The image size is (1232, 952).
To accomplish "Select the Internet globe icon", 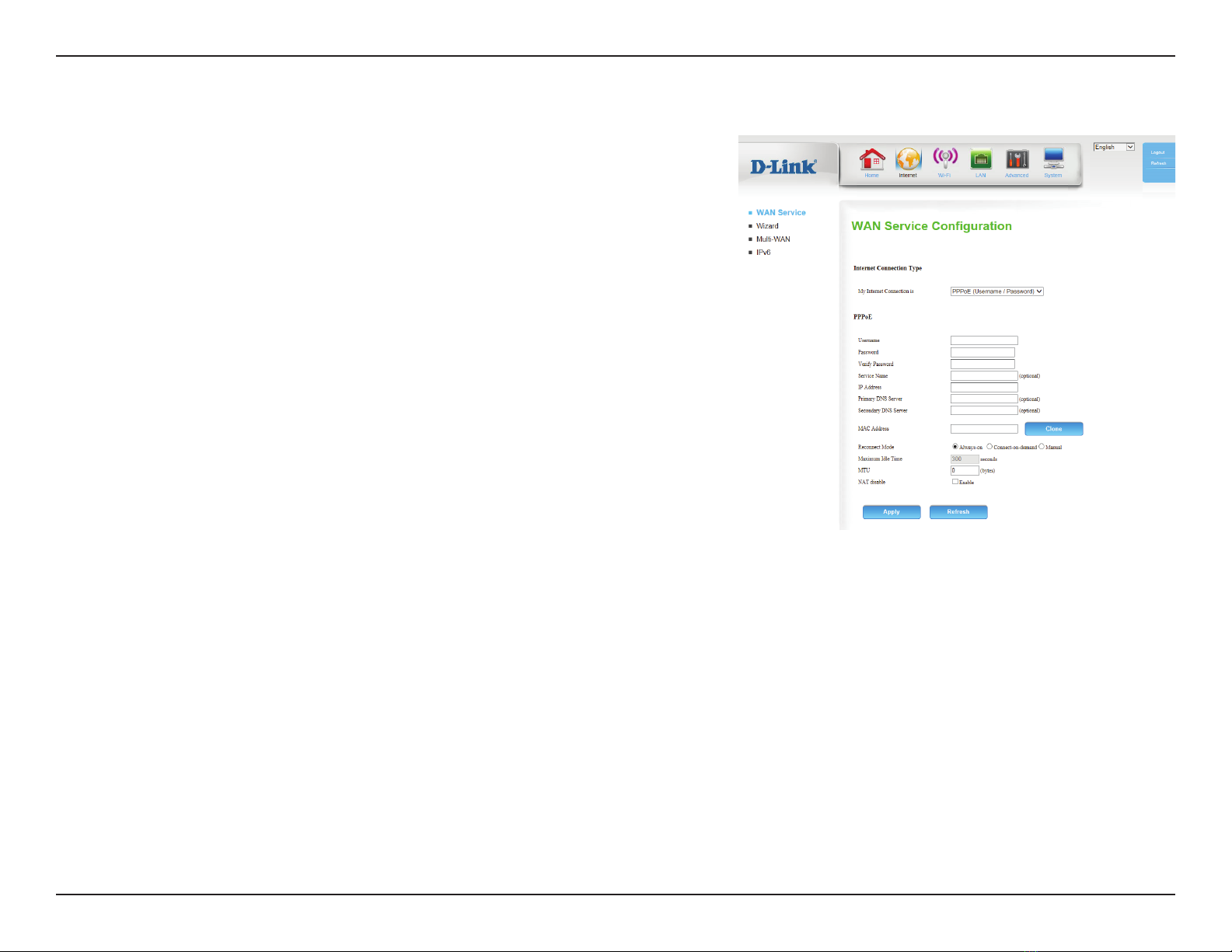I will click(908, 159).
